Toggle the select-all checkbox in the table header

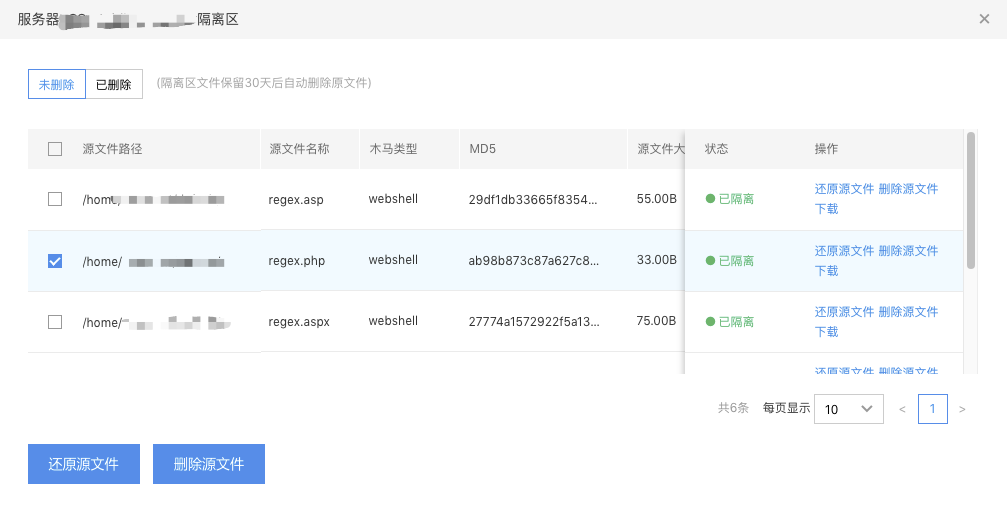coord(55,149)
